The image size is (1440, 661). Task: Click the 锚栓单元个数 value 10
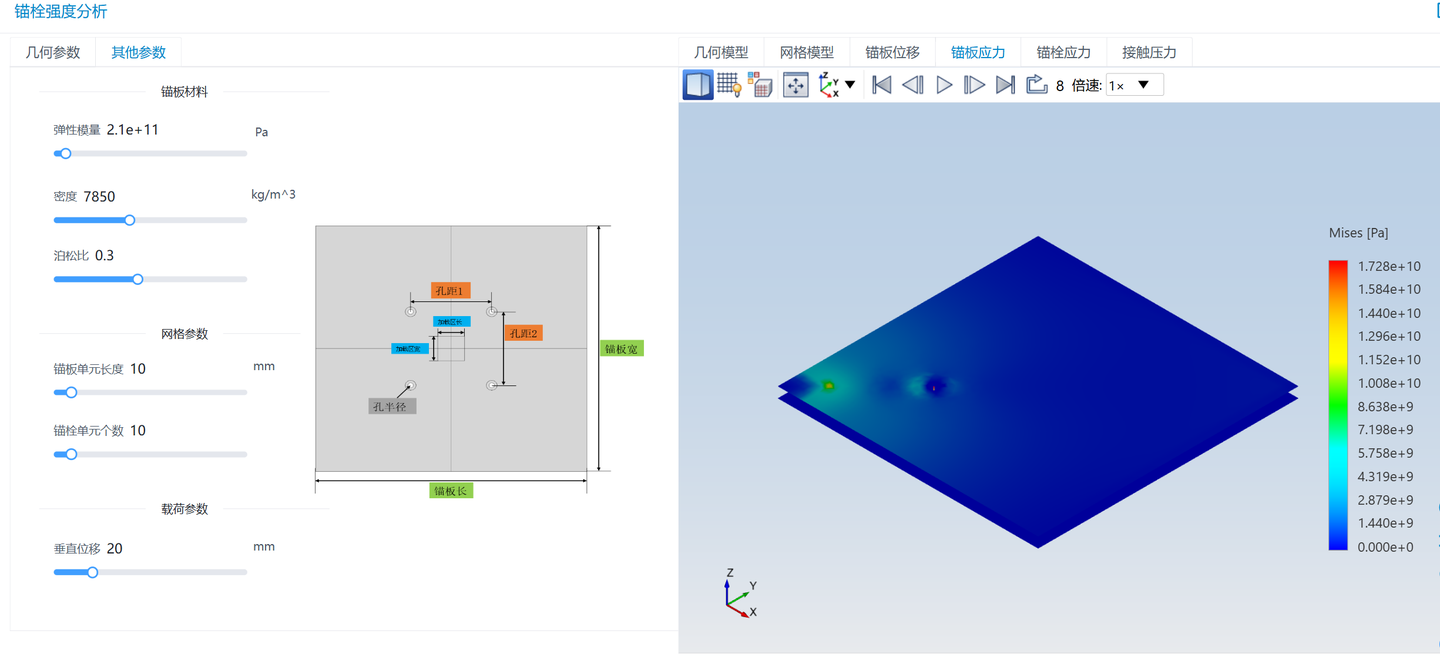[138, 430]
